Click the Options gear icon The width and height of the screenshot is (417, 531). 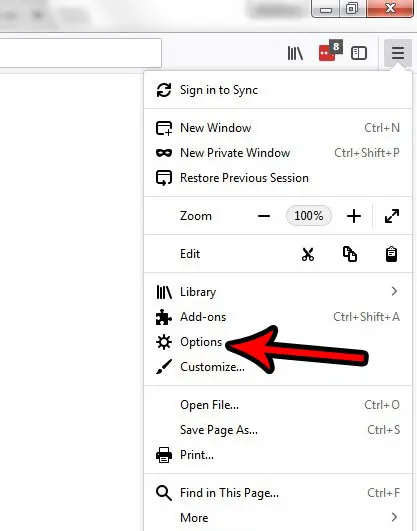click(x=164, y=342)
